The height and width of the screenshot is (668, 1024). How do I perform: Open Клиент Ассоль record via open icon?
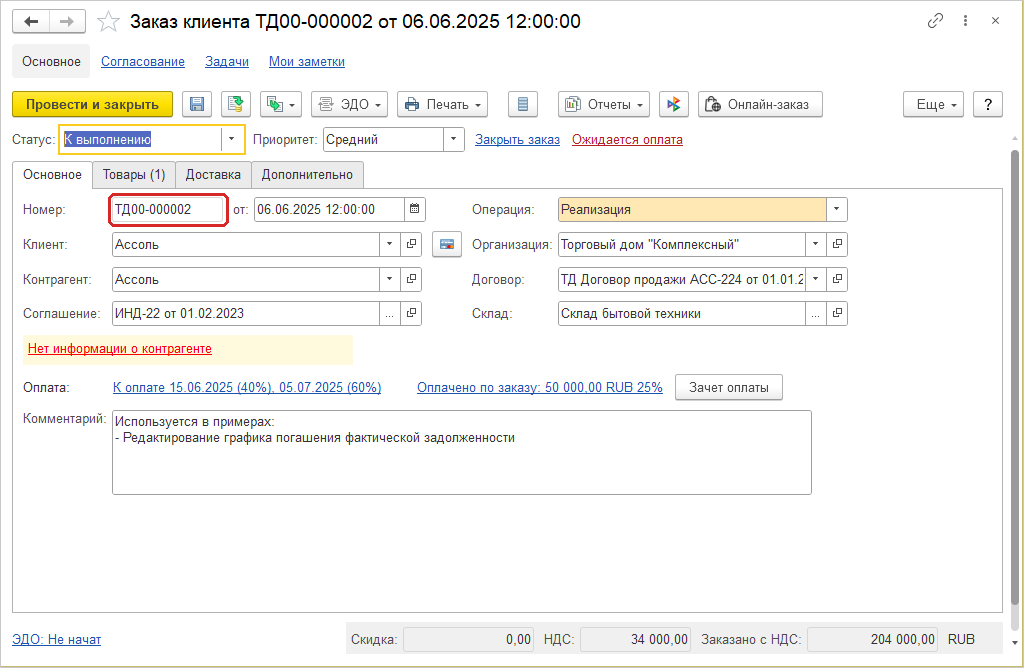pos(411,244)
